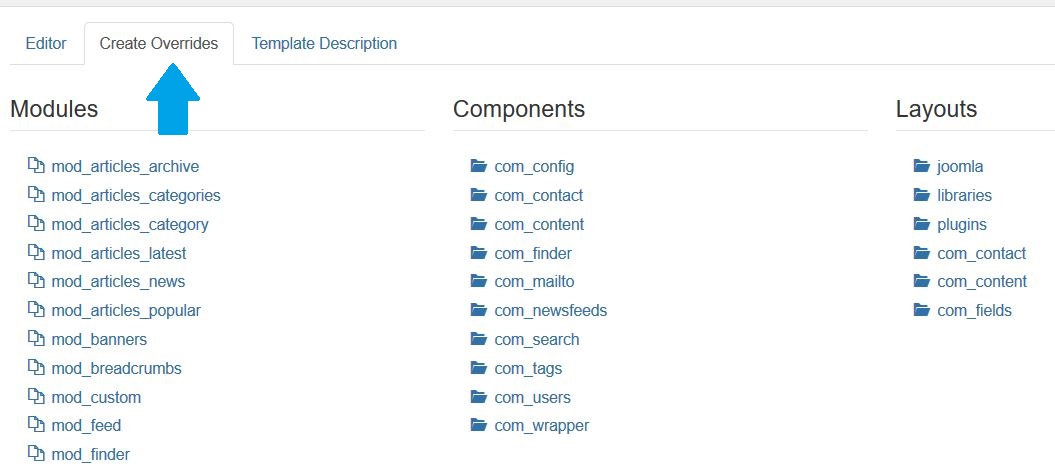Screen dimensions: 1055x469
Task: Select the Create Overrides tab
Action: tap(159, 44)
